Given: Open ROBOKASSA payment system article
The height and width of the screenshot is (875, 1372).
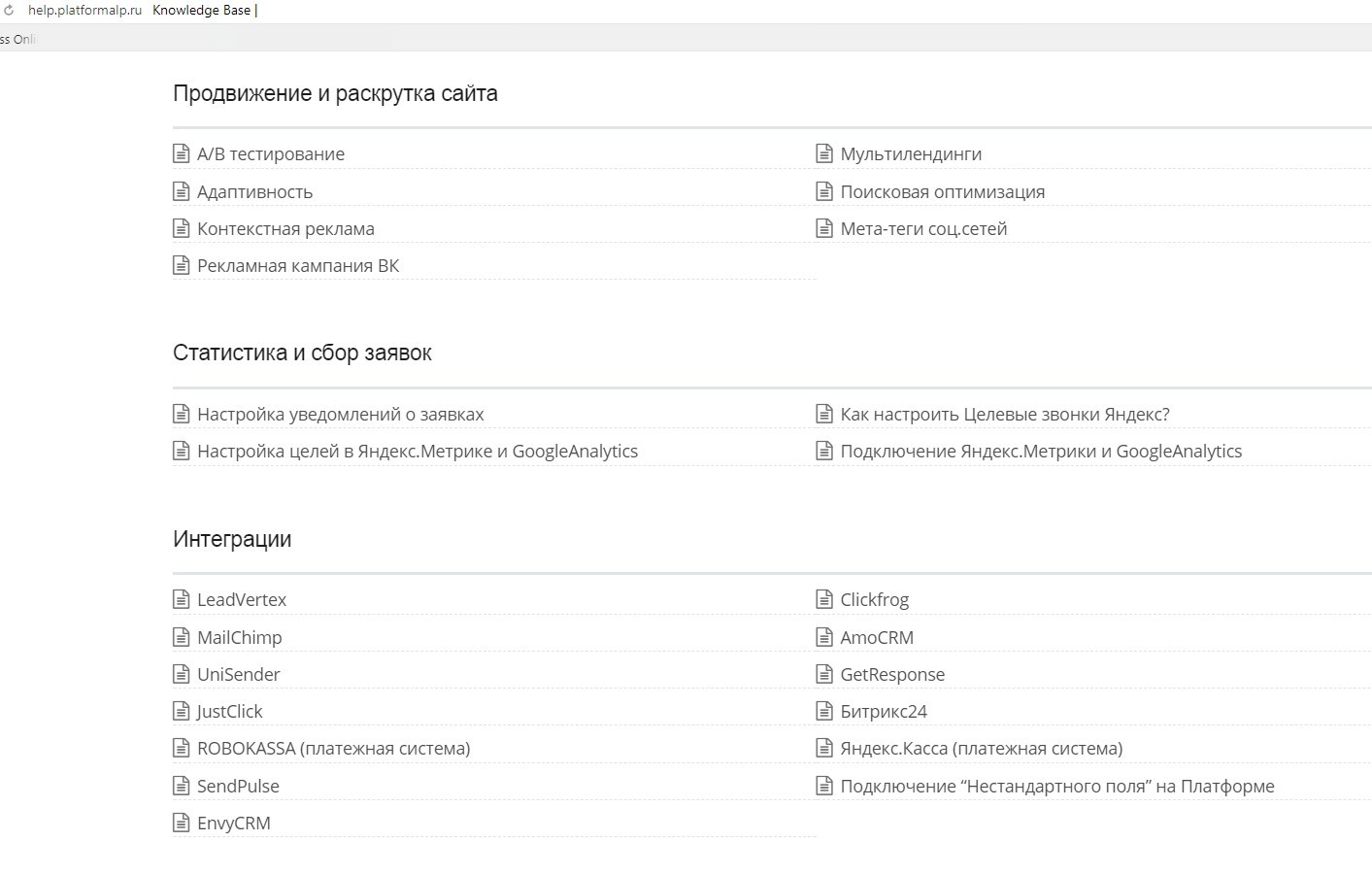Looking at the screenshot, I should tap(333, 749).
